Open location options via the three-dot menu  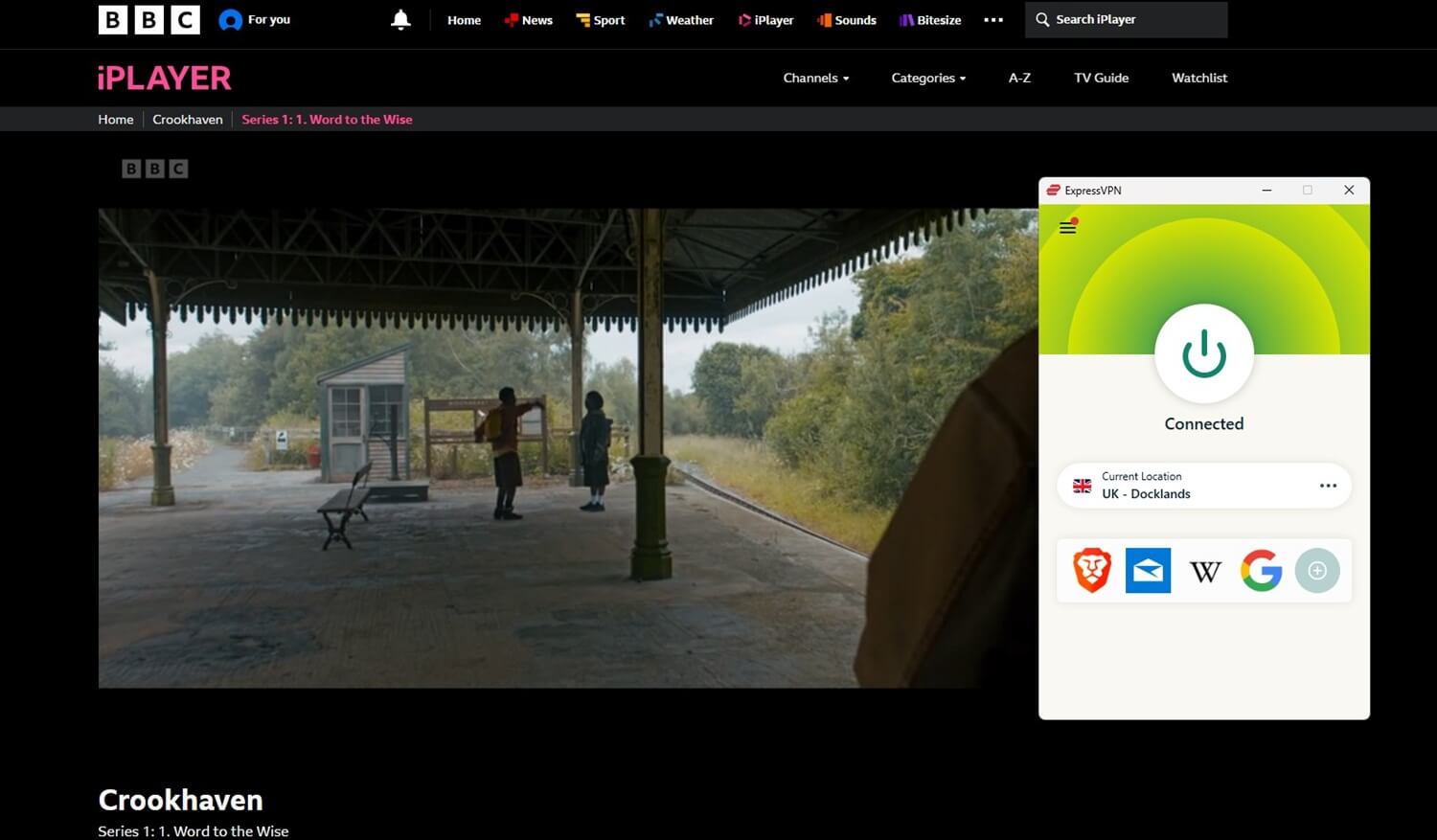[1329, 486]
